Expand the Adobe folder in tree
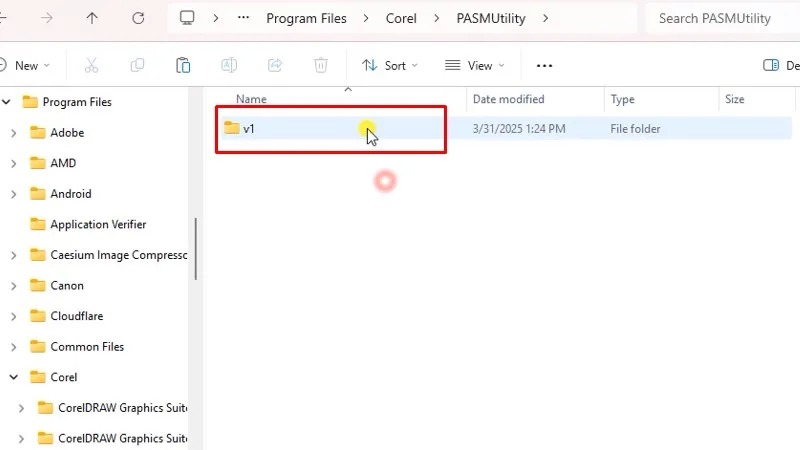 pos(13,133)
